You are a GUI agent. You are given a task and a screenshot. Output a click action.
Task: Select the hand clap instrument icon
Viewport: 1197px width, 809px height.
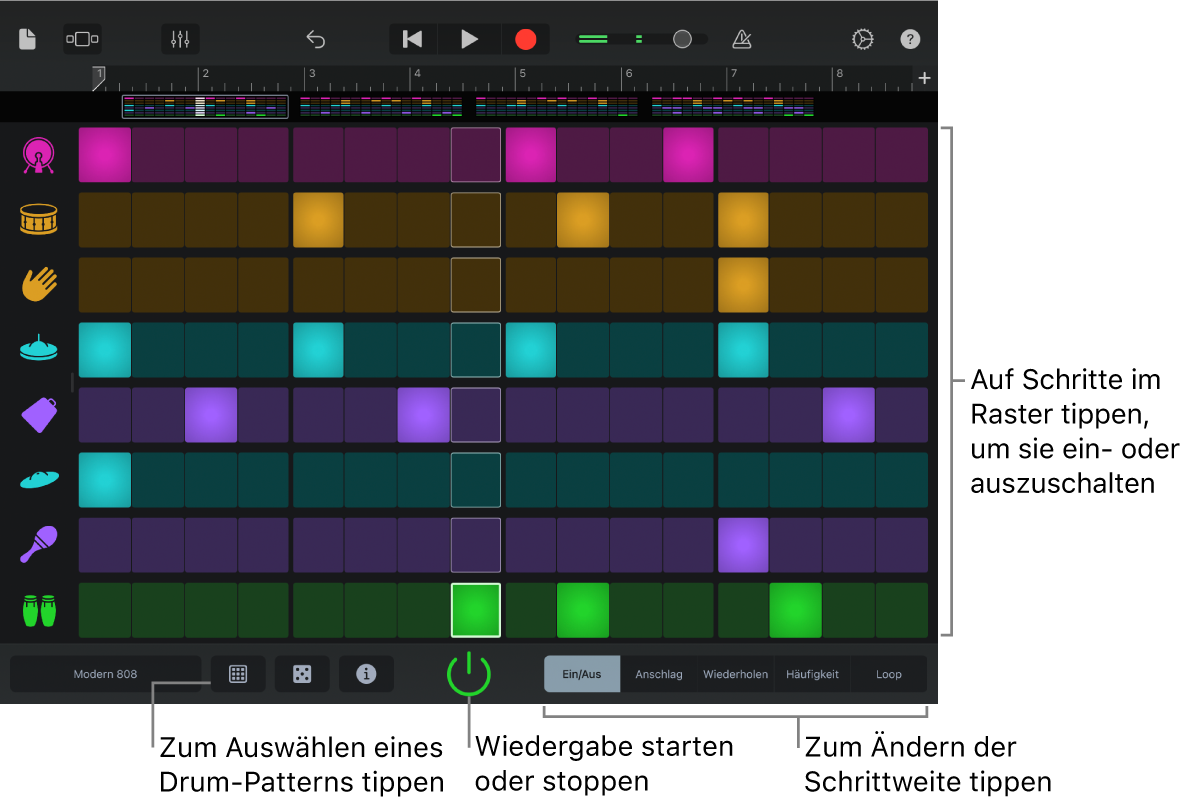coord(37,285)
